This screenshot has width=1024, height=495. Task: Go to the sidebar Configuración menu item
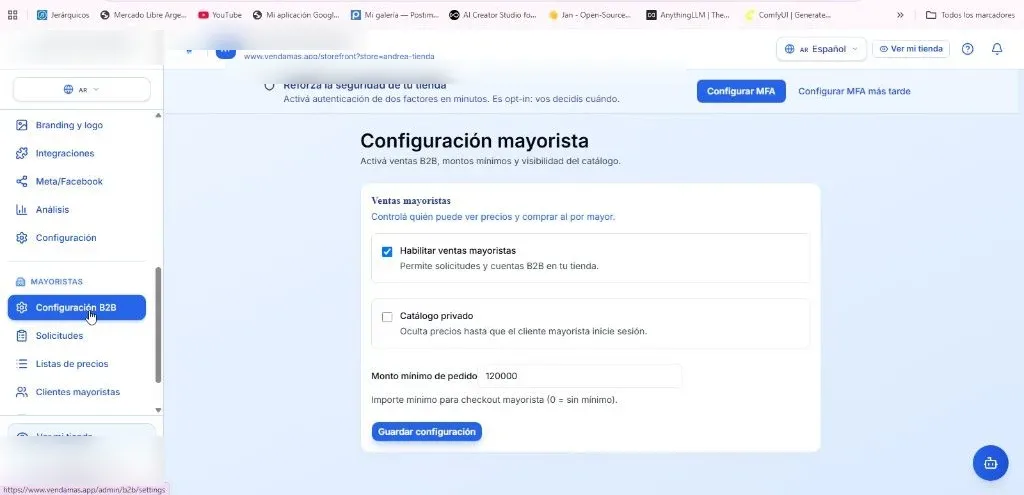pyautogui.click(x=77, y=238)
